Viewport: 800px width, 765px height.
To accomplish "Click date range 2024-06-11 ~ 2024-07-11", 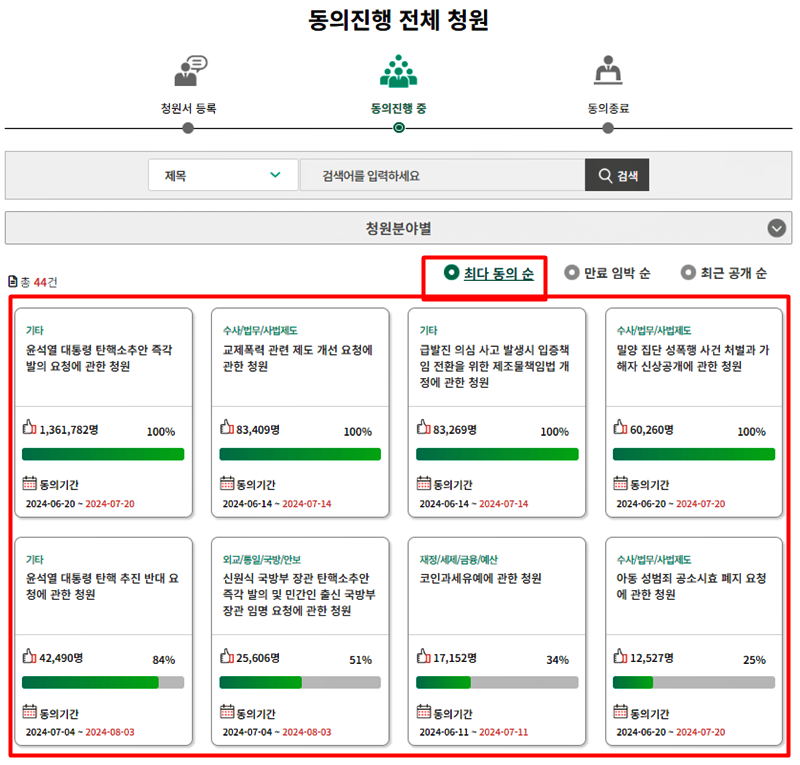I will [x=473, y=732].
